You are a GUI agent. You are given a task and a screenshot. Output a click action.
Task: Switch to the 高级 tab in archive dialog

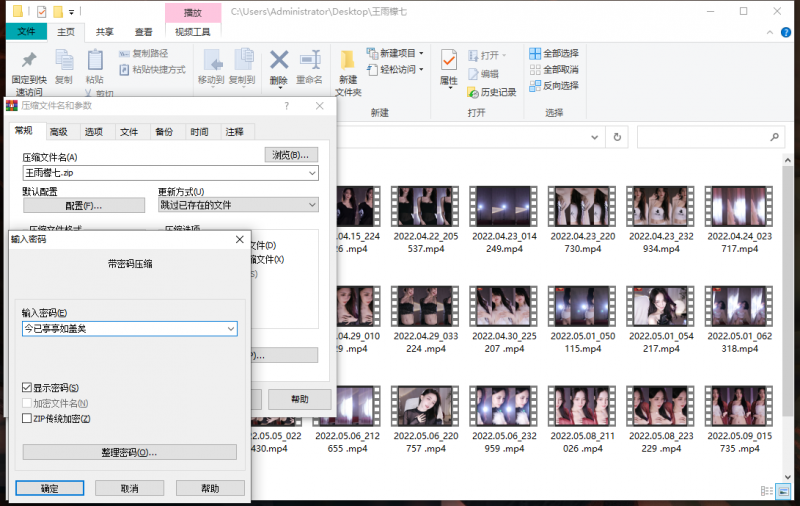click(x=59, y=132)
